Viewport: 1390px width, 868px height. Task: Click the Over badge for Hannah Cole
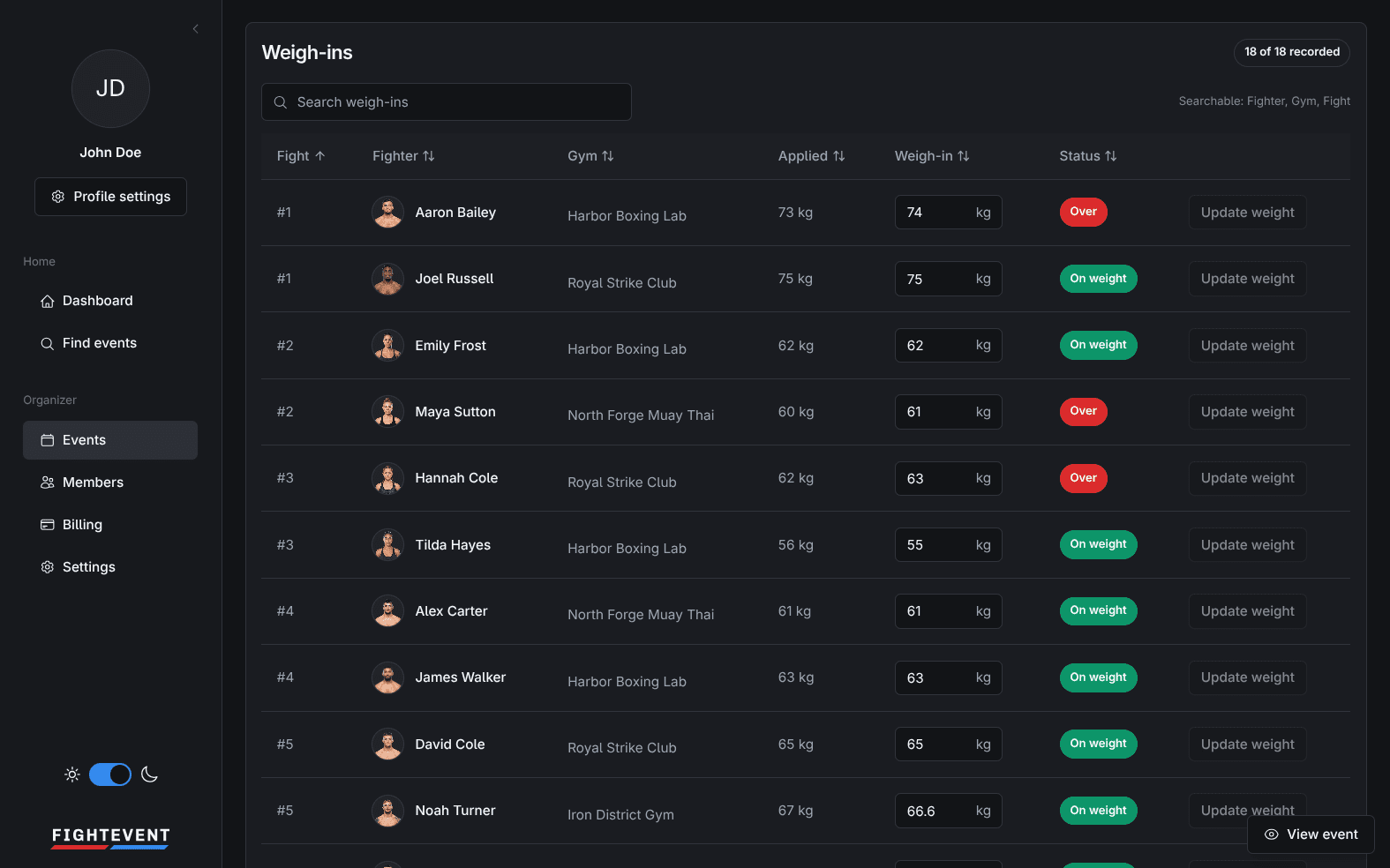click(1083, 478)
